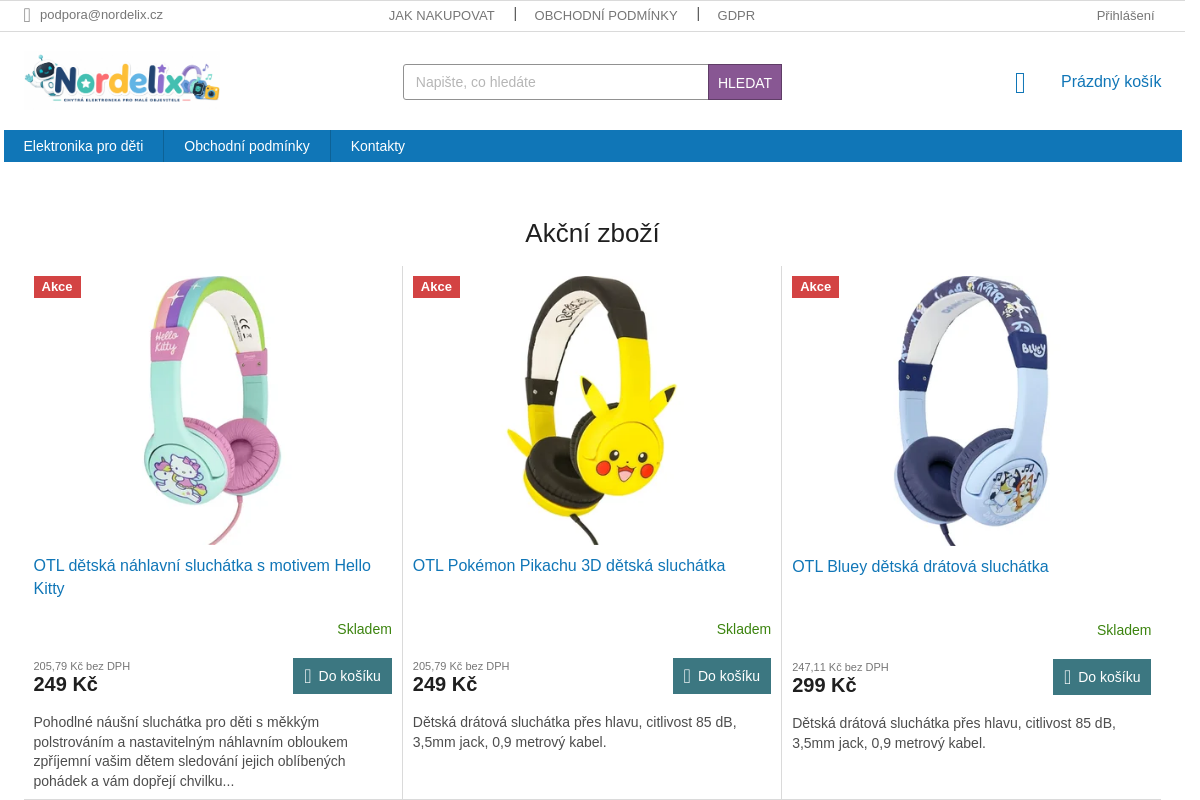Open the Kontakty menu item
This screenshot has width=1200, height=800.
(378, 146)
